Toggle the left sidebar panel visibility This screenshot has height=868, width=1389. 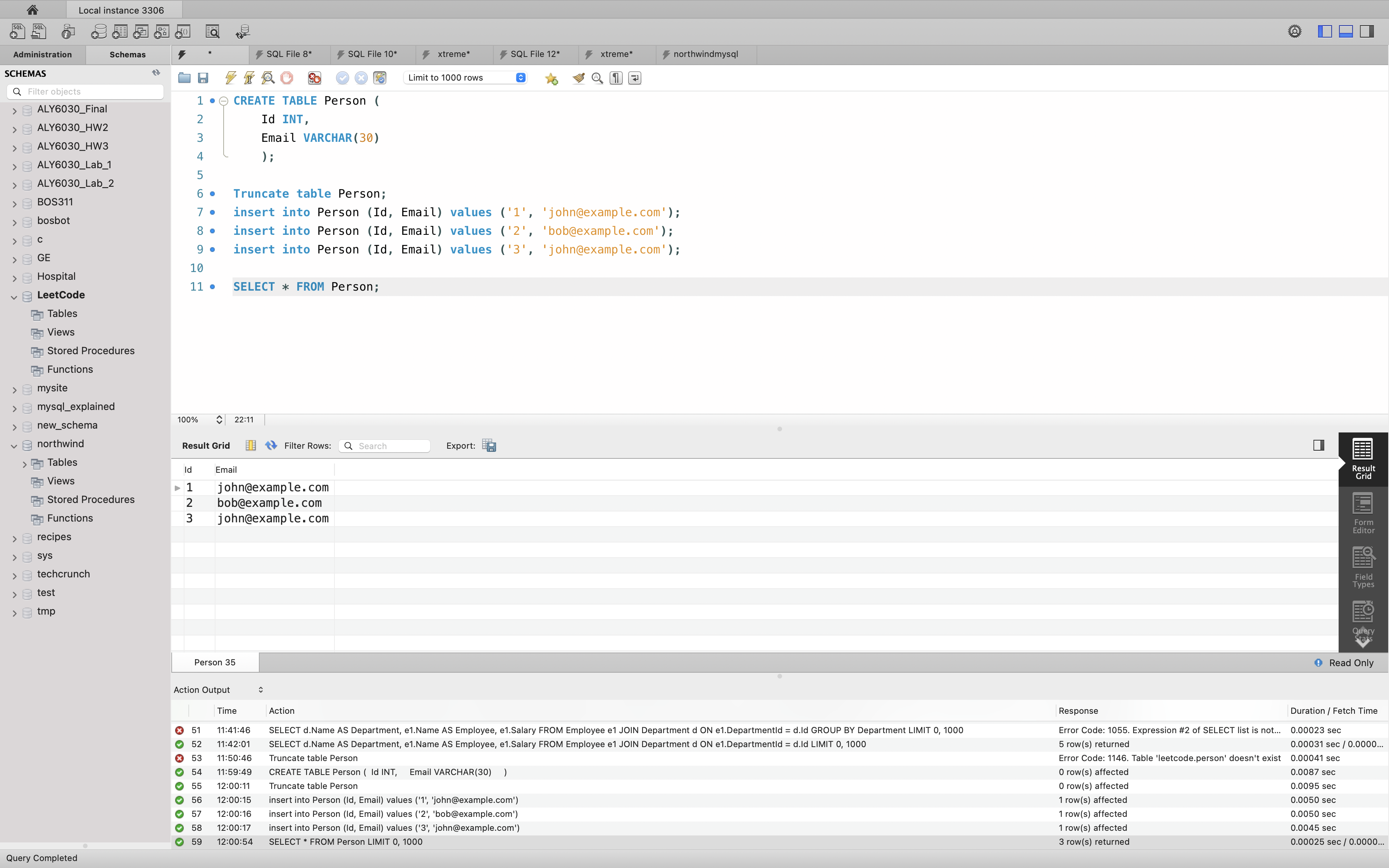coord(1325,31)
